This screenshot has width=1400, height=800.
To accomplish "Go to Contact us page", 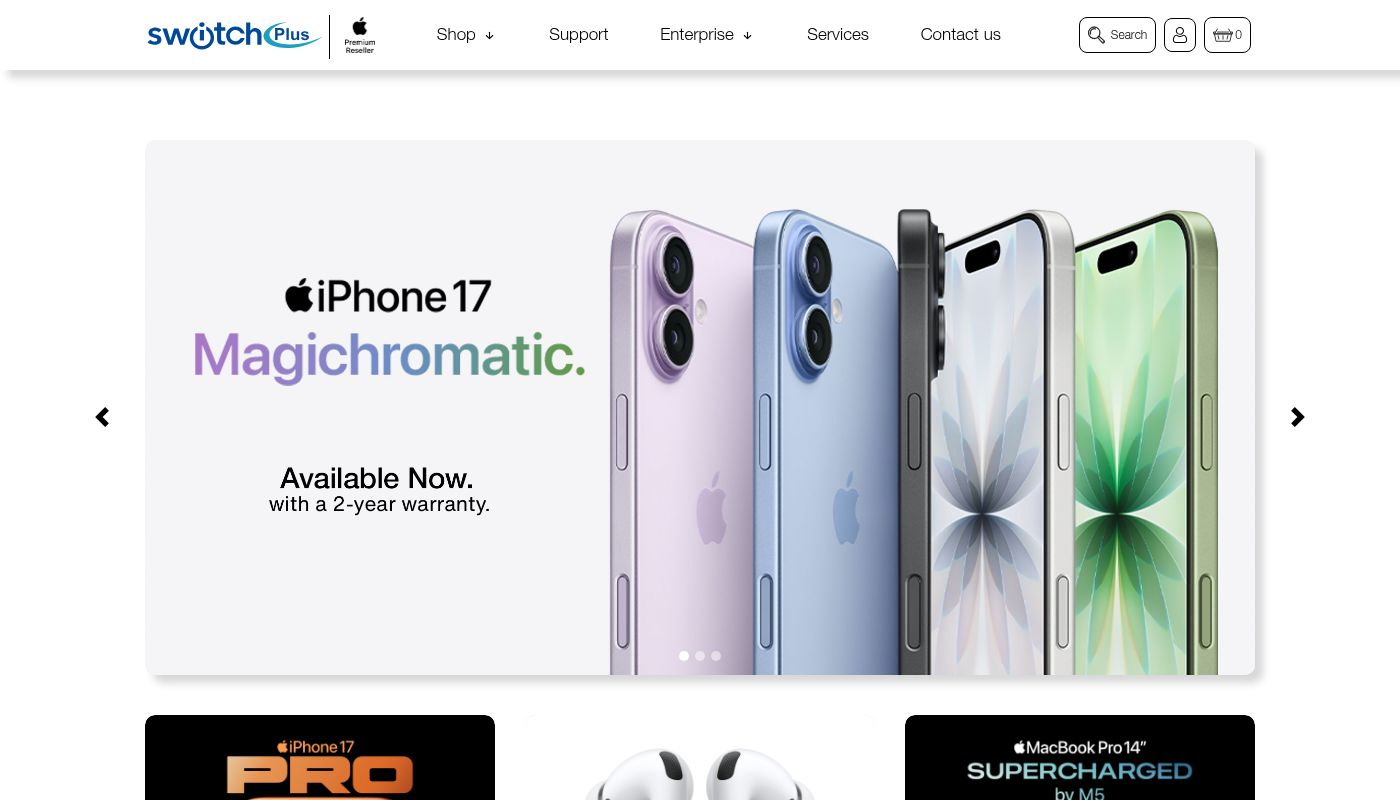I will click(x=960, y=35).
